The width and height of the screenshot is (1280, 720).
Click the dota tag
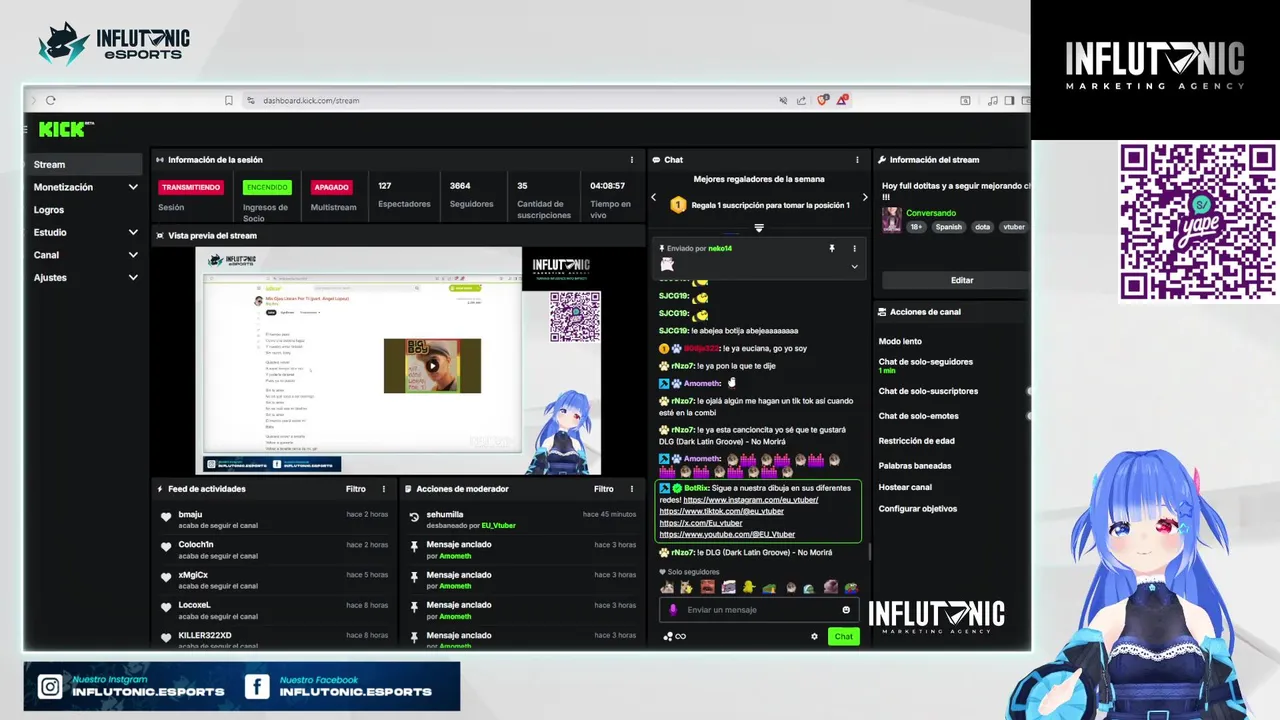[982, 227]
